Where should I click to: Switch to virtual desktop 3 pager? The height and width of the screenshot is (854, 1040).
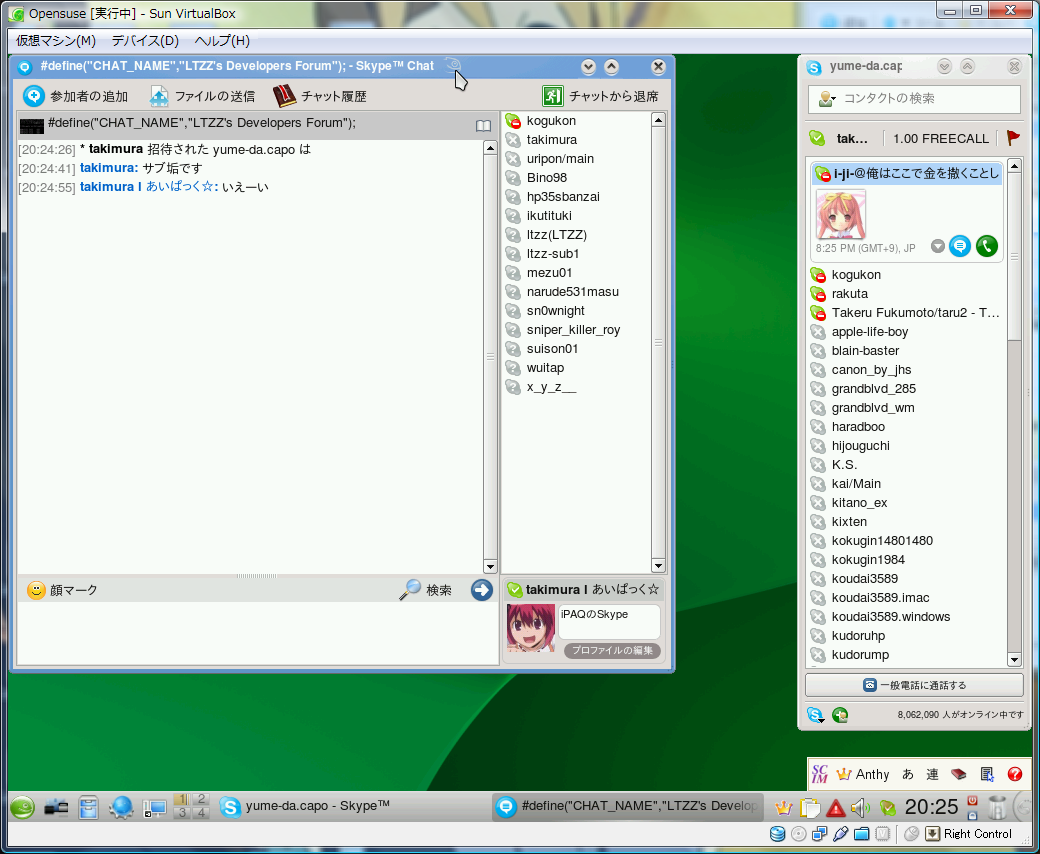point(182,813)
